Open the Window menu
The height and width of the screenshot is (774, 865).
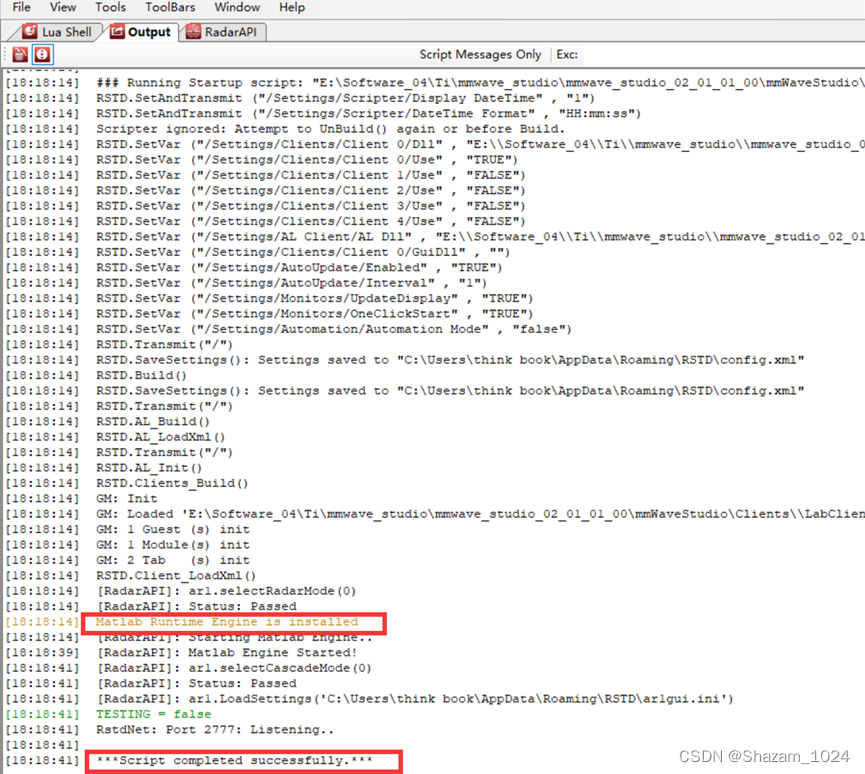coord(237,7)
